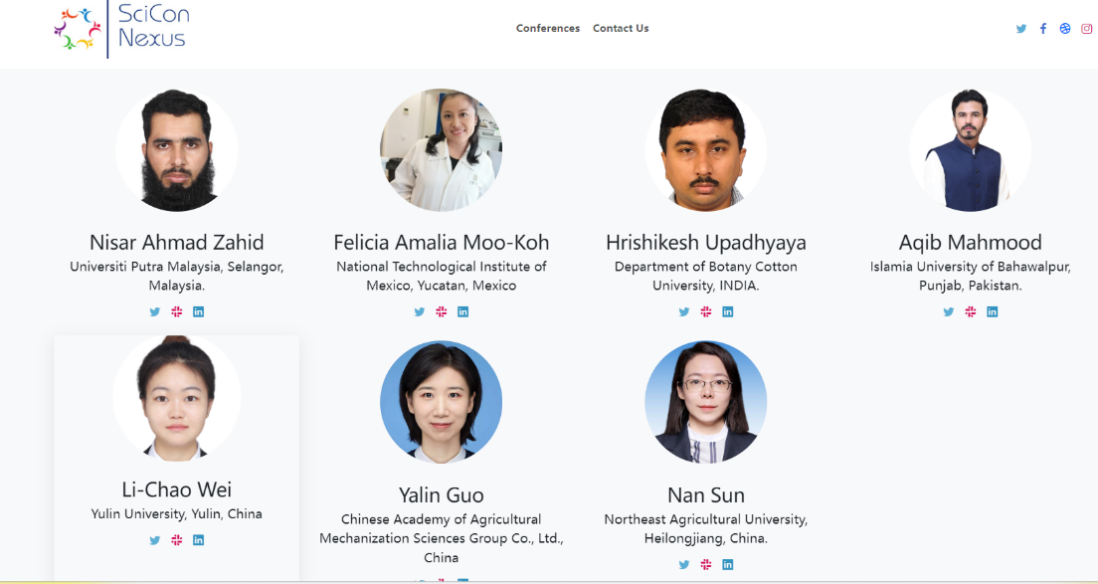Open Nisar Ahmad Zahid's Twitter icon
The height and width of the screenshot is (584, 1098).
pos(155,312)
